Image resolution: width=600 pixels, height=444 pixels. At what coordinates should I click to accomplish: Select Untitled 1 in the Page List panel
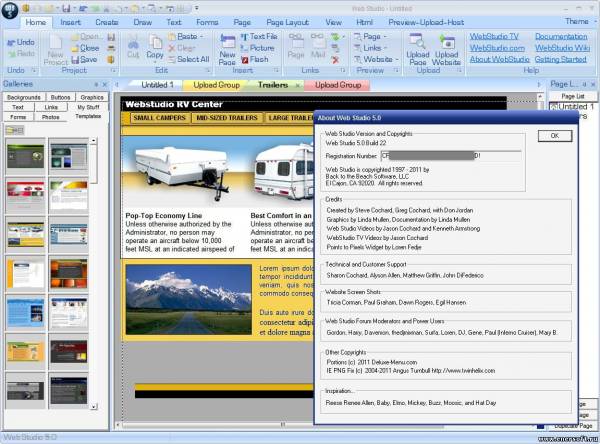point(573,106)
